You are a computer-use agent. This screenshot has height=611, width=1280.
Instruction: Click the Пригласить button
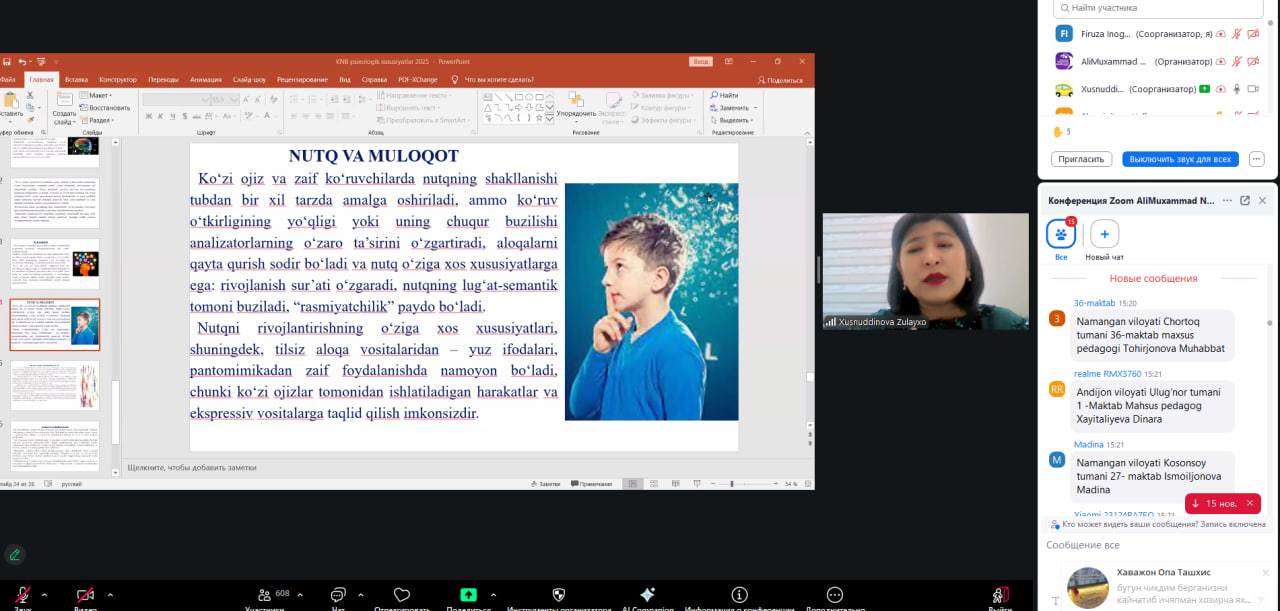(1081, 159)
